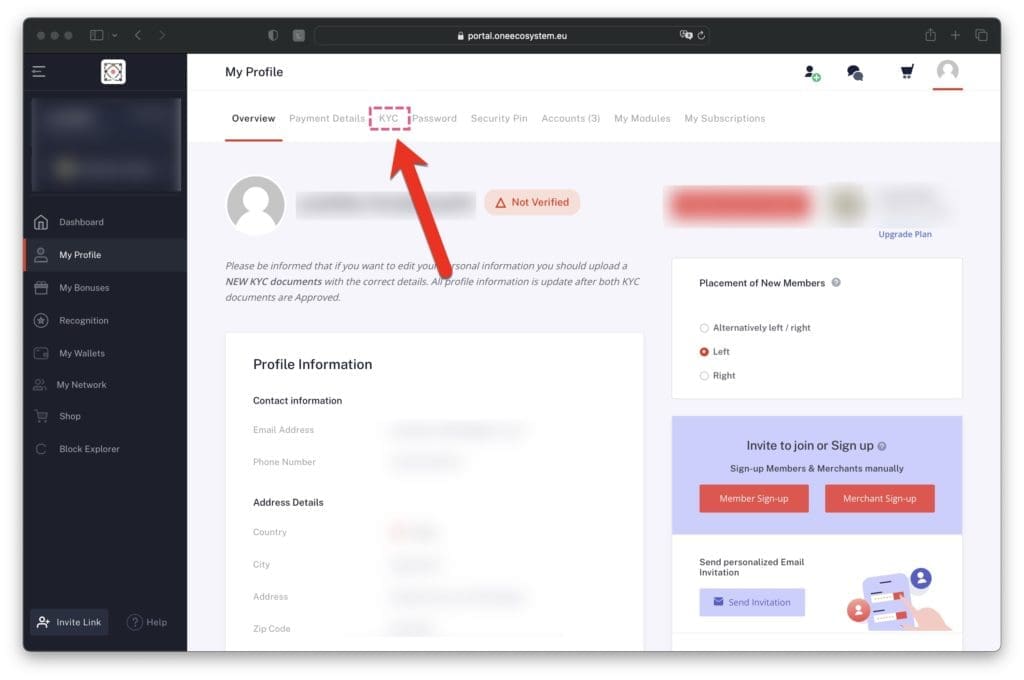This screenshot has height=680, width=1024.
Task: Switch to the Password tab
Action: click(x=434, y=118)
